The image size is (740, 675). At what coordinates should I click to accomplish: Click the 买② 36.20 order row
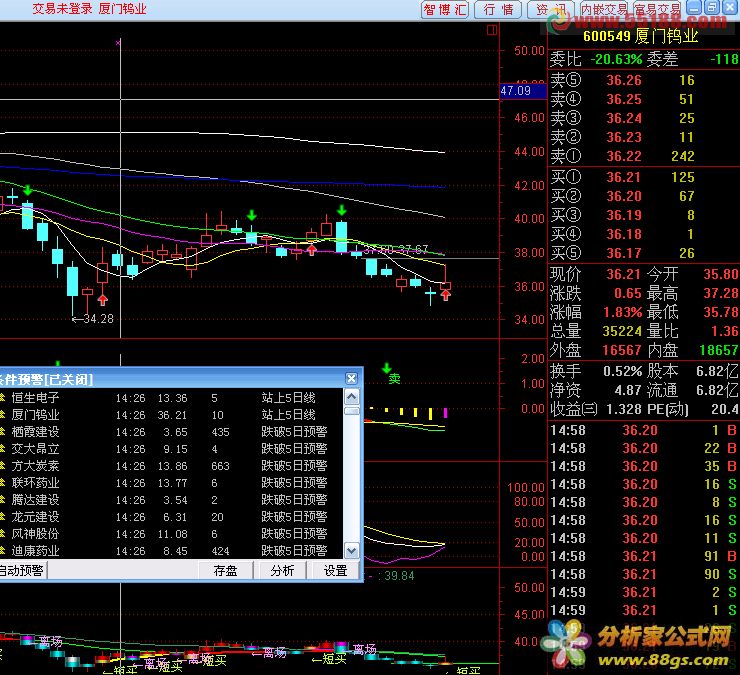[x=644, y=196]
